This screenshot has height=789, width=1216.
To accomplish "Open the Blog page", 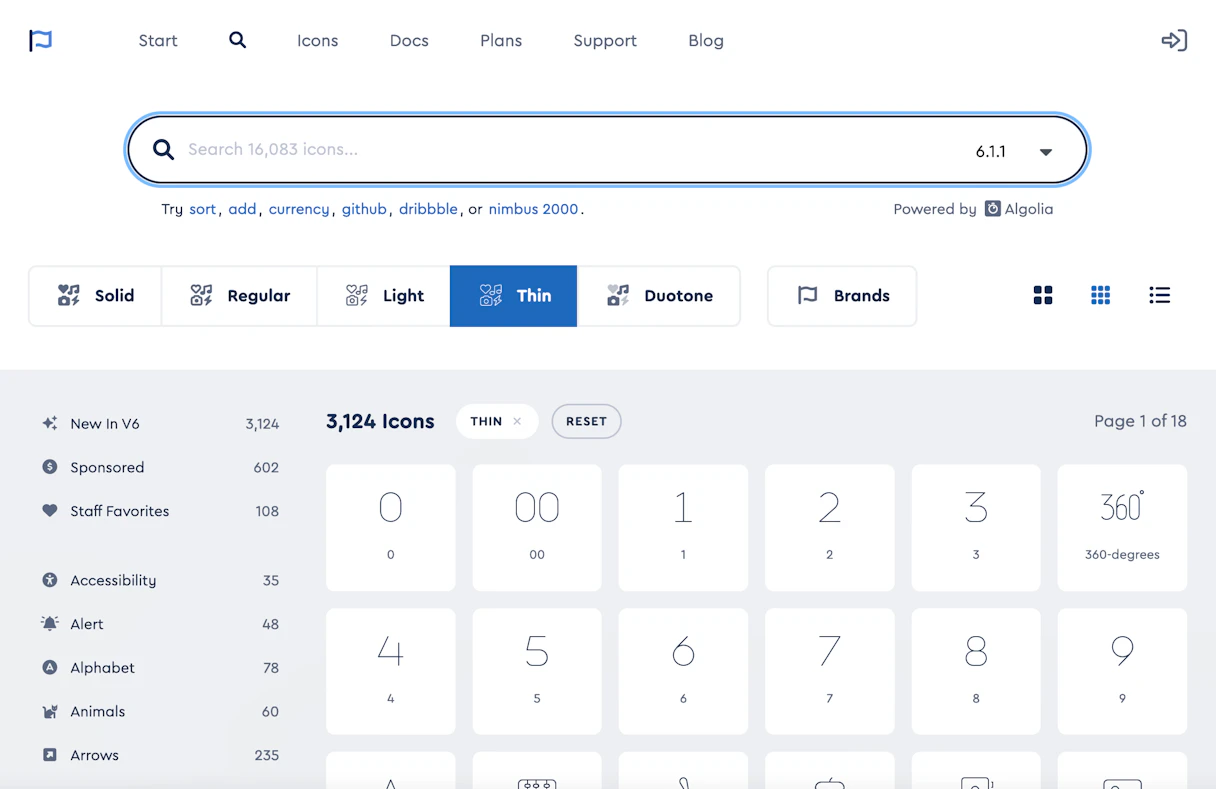I will coord(706,41).
